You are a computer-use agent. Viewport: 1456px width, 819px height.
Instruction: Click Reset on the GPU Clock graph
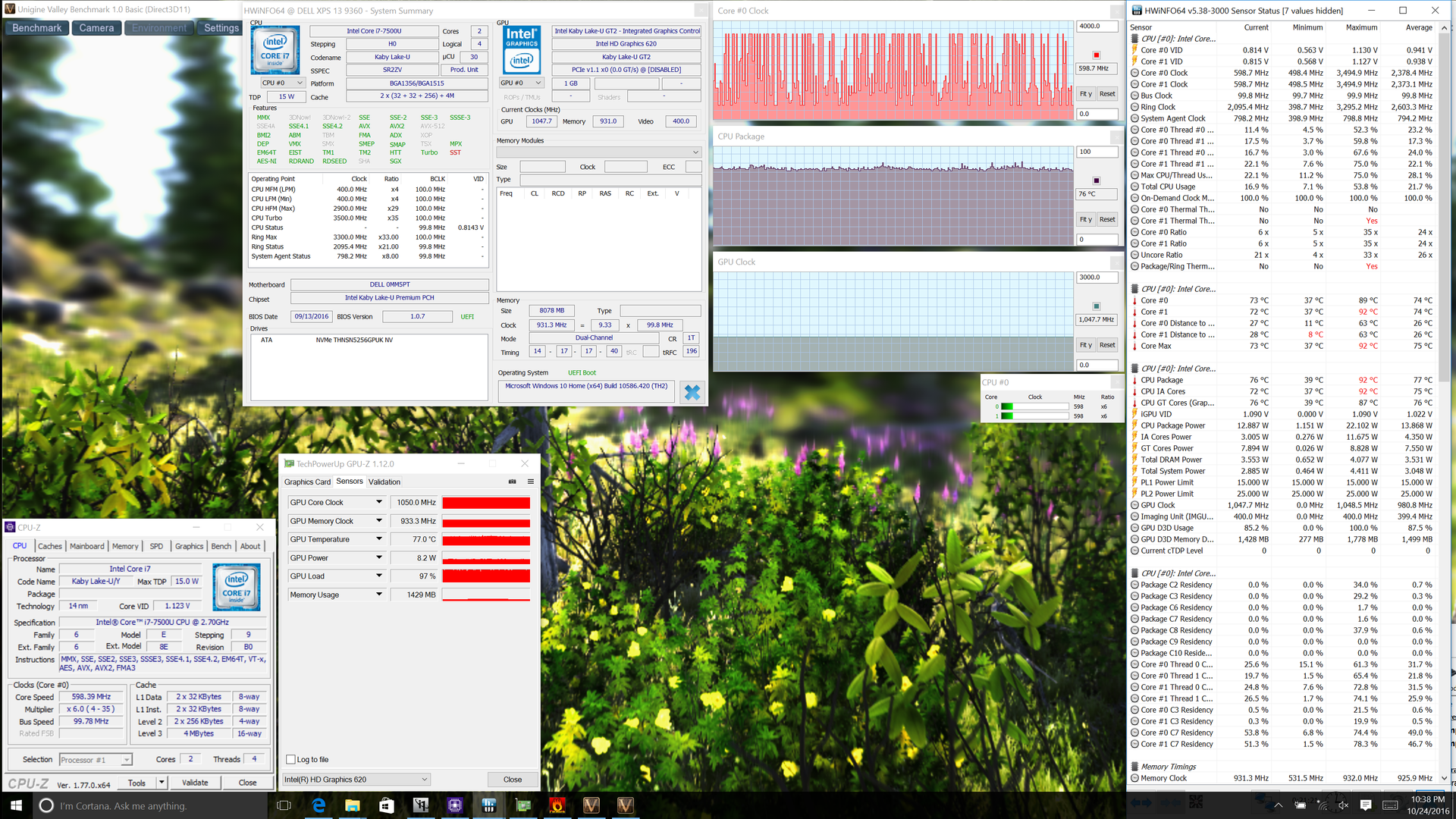(x=1107, y=344)
